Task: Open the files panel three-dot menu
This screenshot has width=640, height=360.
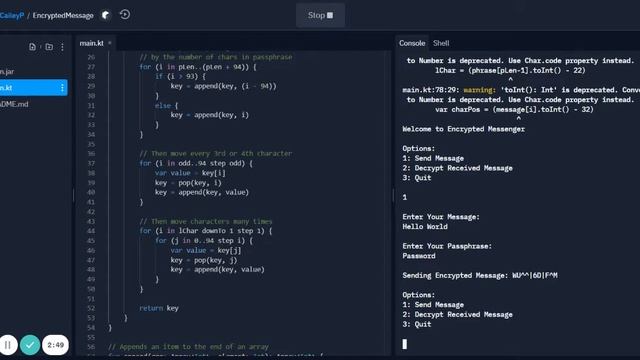Action: (x=62, y=47)
